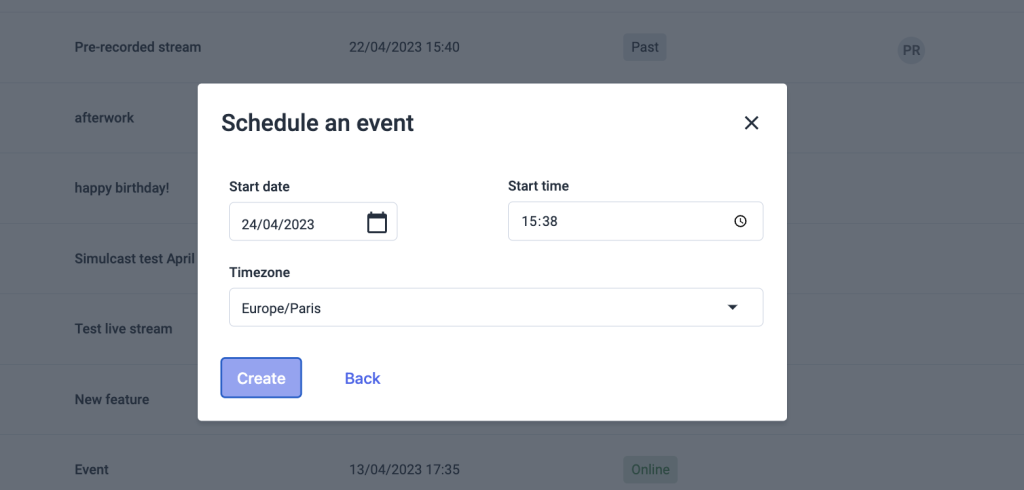
Task: Open the calendar picker icon
Action: click(x=377, y=222)
